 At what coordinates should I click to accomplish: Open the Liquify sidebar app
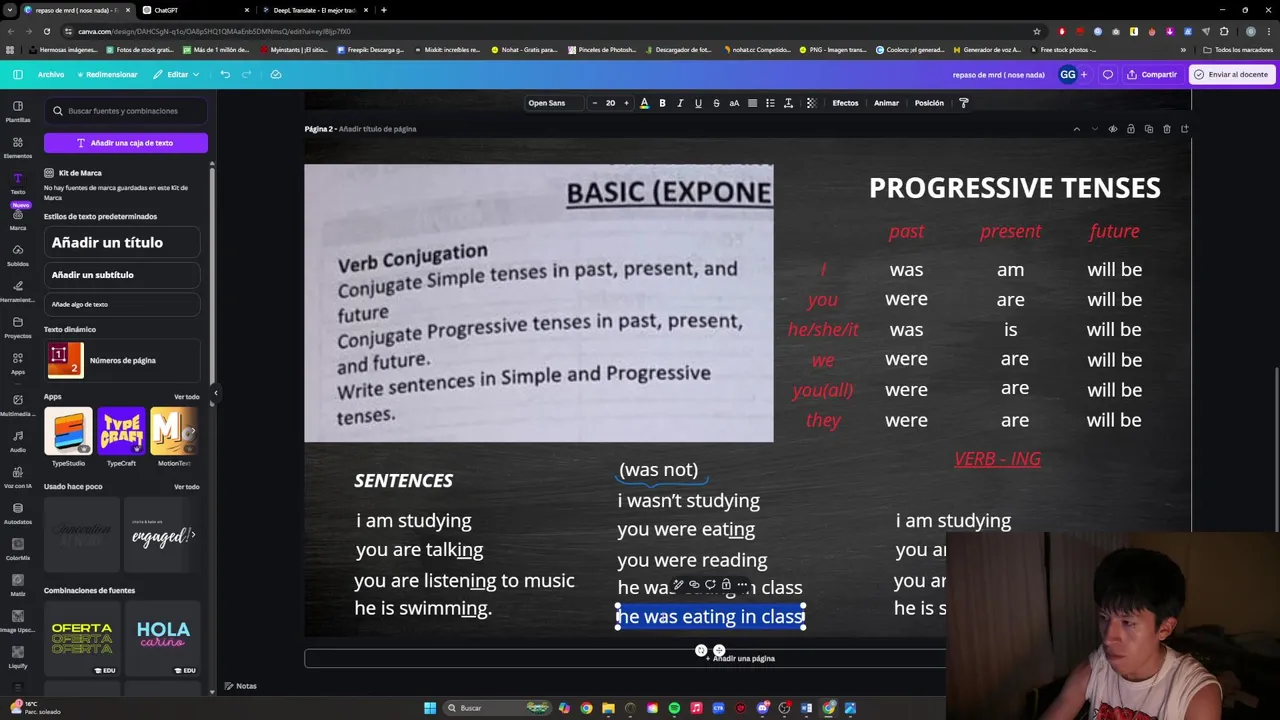pos(18,657)
